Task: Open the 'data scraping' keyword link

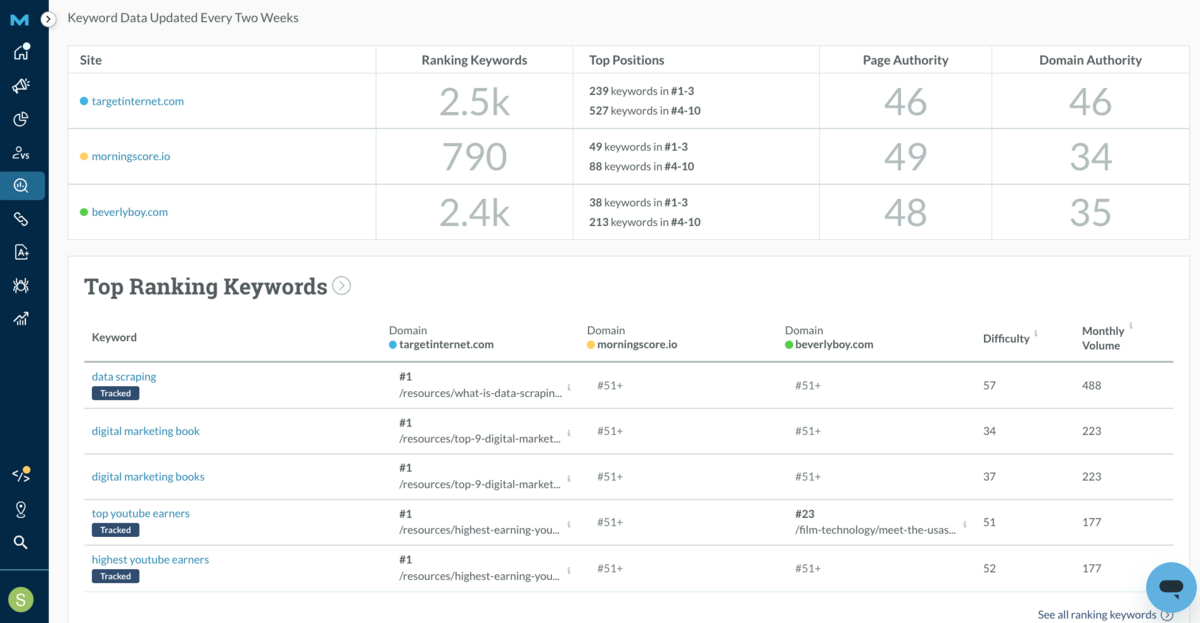Action: pos(124,377)
